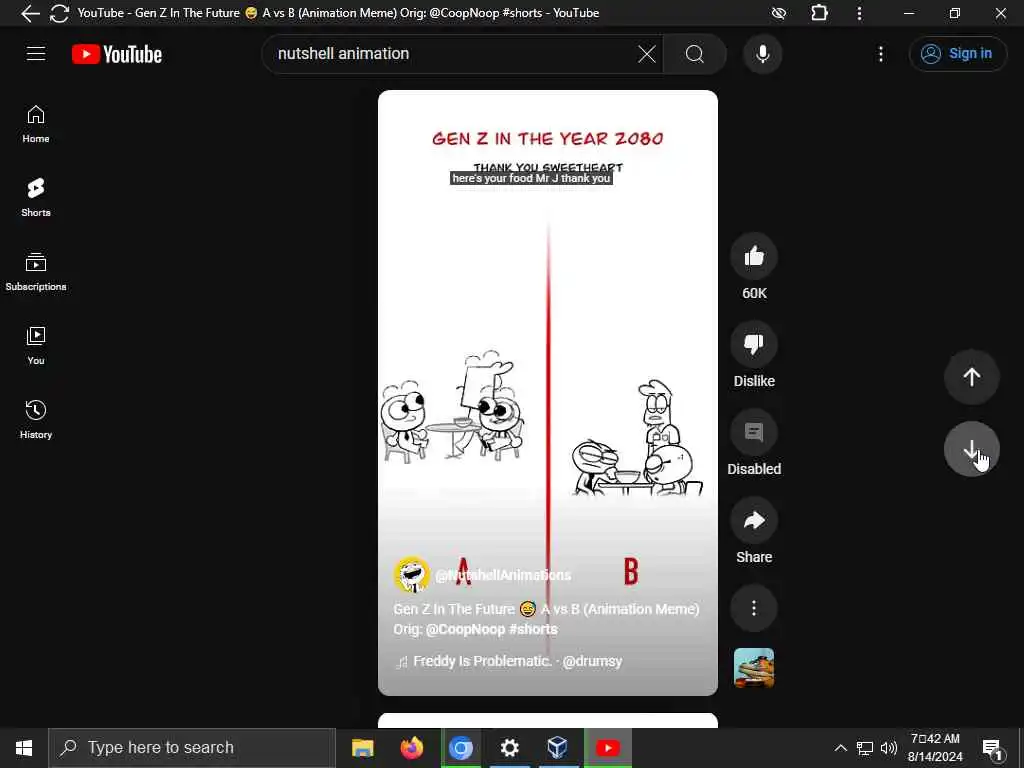
Task: Search with your voice using the microphone
Action: tap(762, 54)
